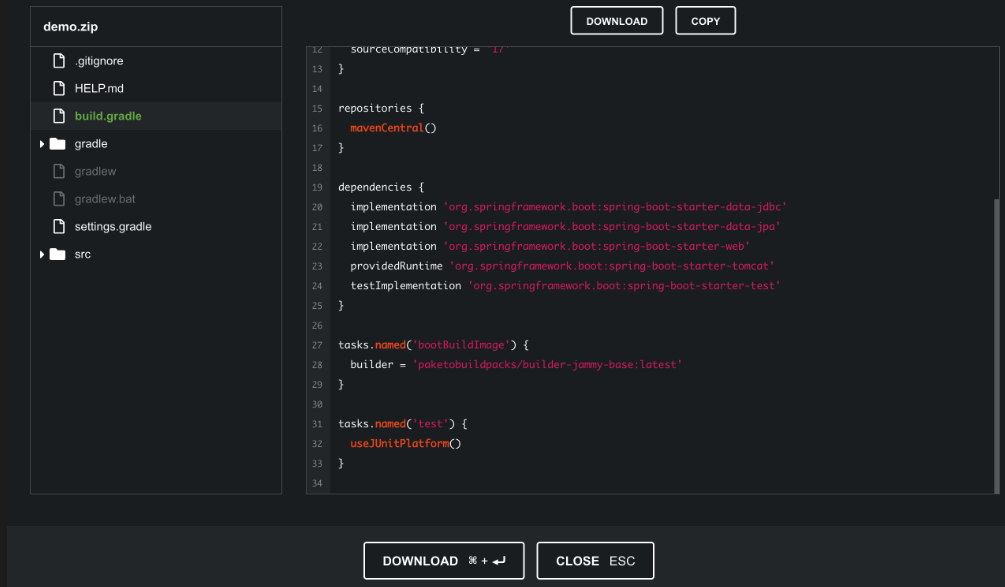Click the src folder icon
Viewport: 1005px width, 587px height.
58,254
